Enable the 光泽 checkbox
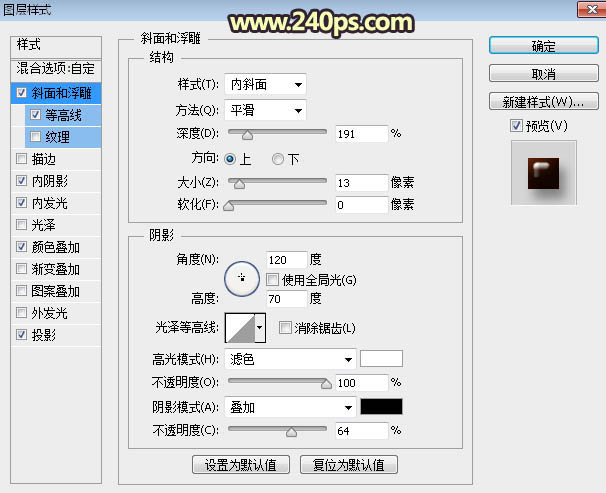Viewport: 606px width, 493px height. [22, 225]
